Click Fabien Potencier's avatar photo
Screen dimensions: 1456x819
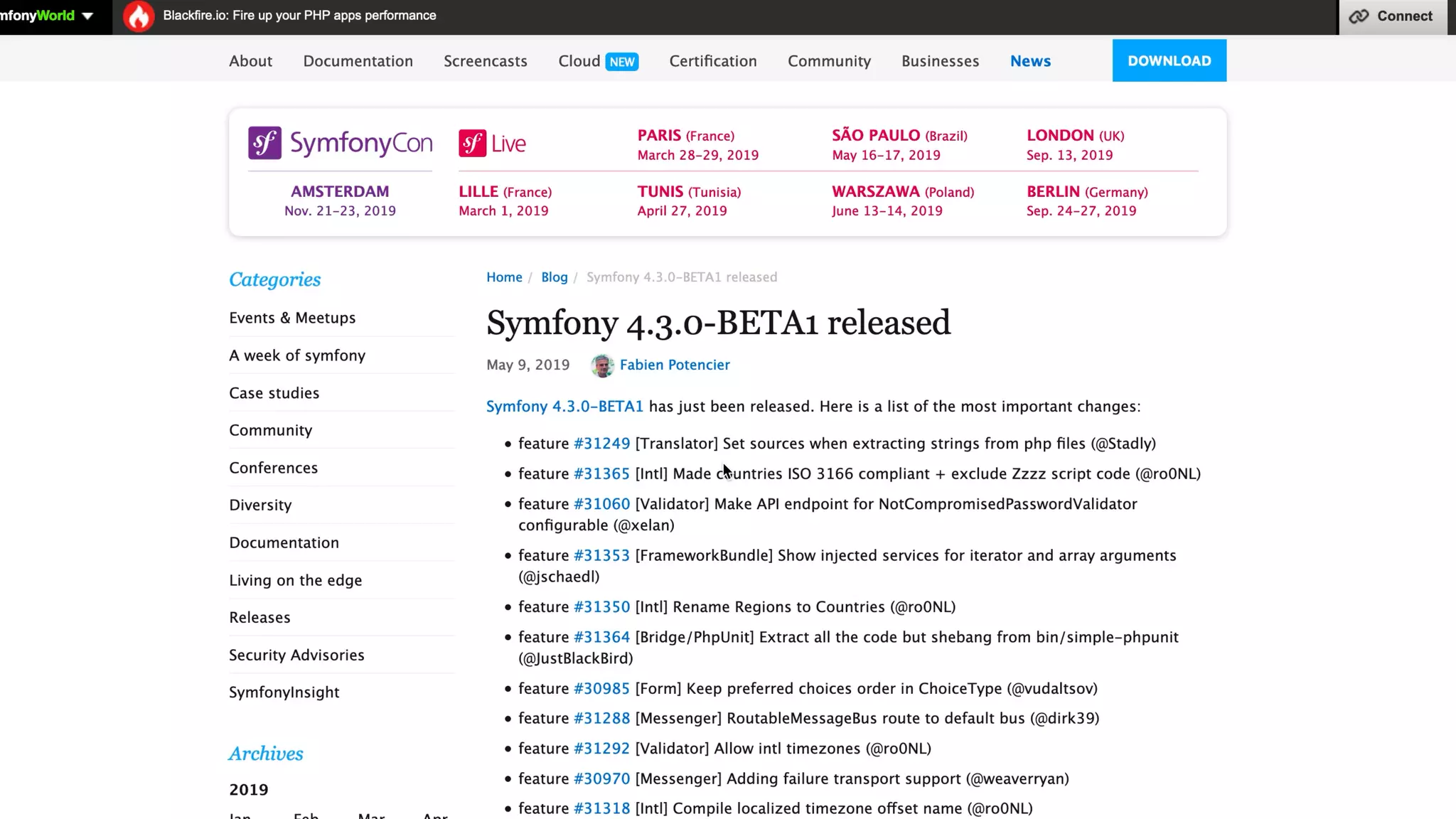pyautogui.click(x=602, y=365)
